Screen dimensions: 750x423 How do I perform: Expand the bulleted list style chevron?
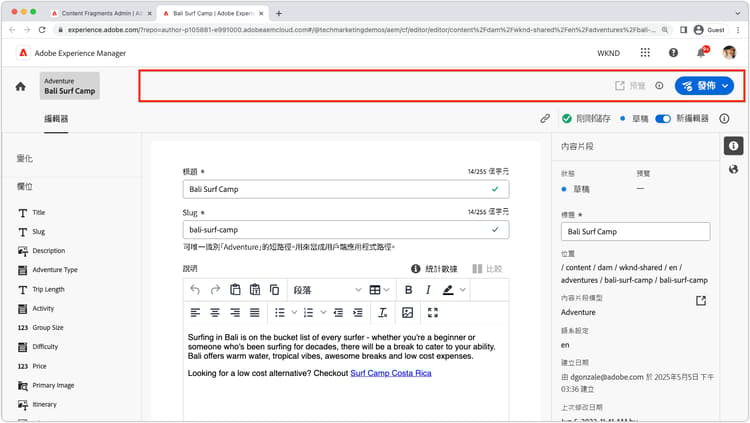[x=294, y=312]
